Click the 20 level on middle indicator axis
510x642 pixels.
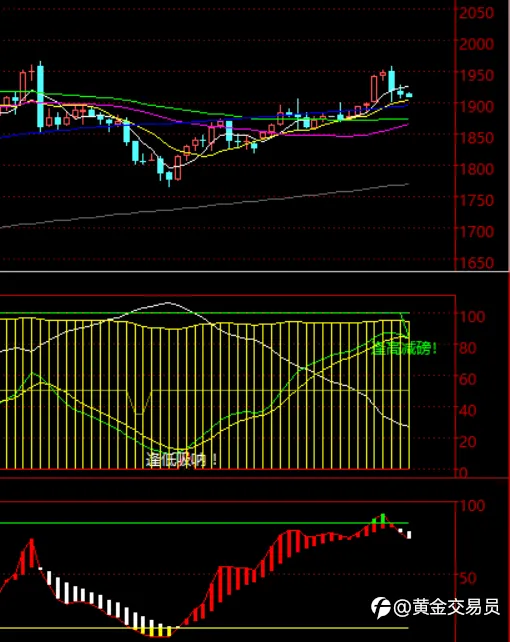click(x=468, y=442)
